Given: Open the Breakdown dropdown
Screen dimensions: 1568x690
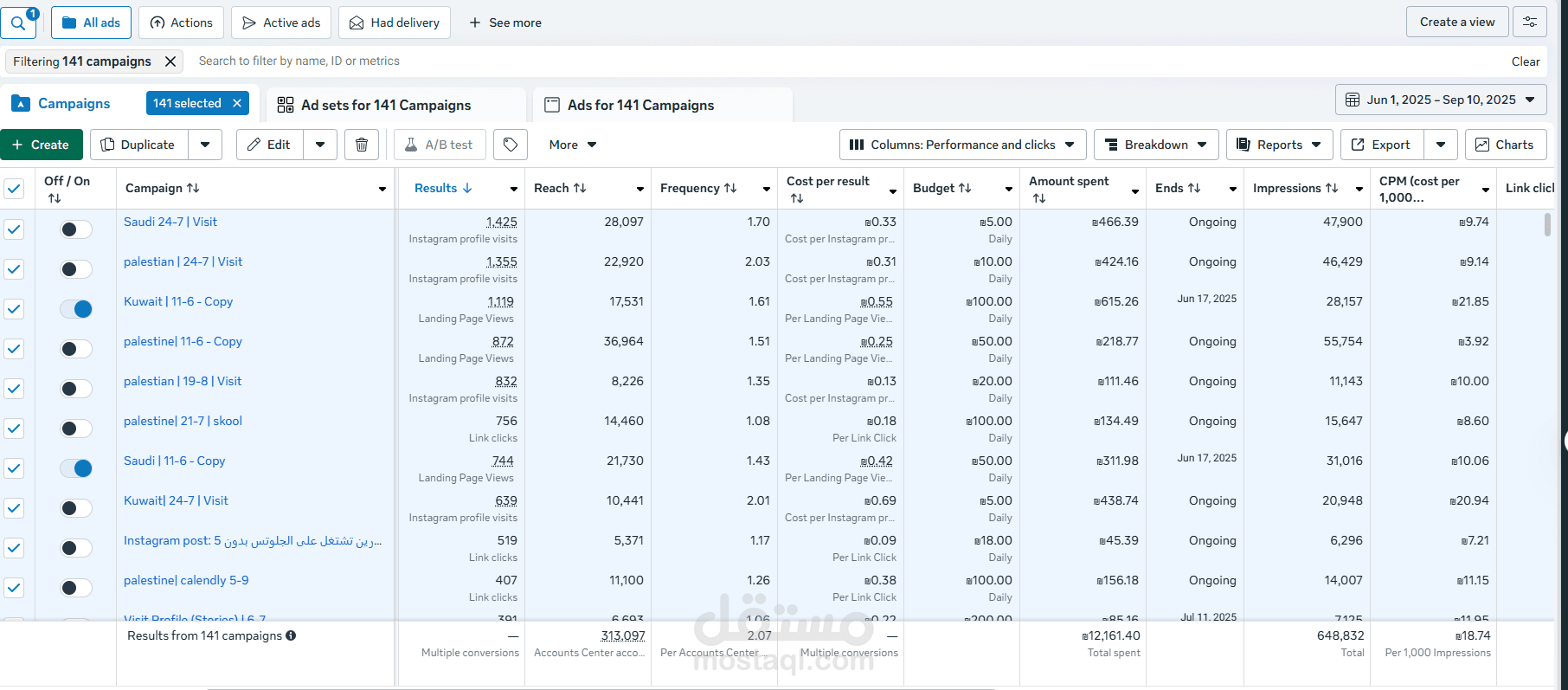Looking at the screenshot, I should click(x=1155, y=145).
